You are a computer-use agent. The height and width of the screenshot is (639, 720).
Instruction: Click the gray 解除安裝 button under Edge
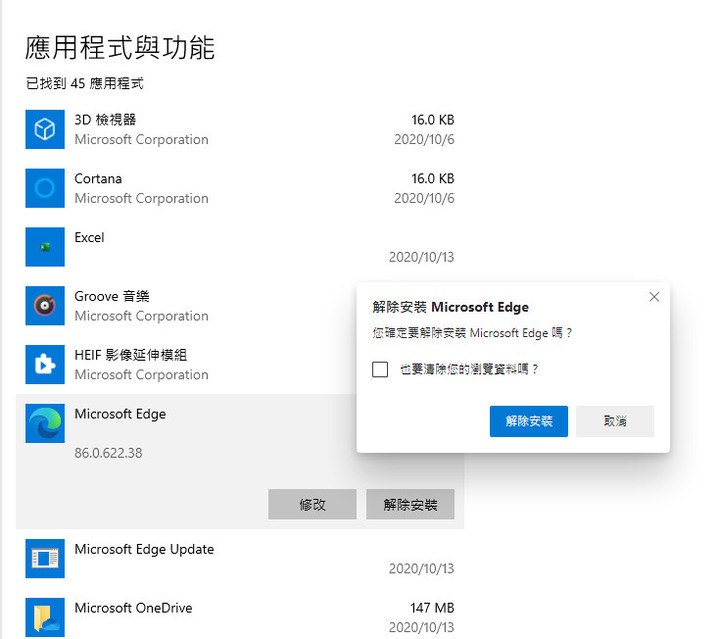(x=410, y=504)
